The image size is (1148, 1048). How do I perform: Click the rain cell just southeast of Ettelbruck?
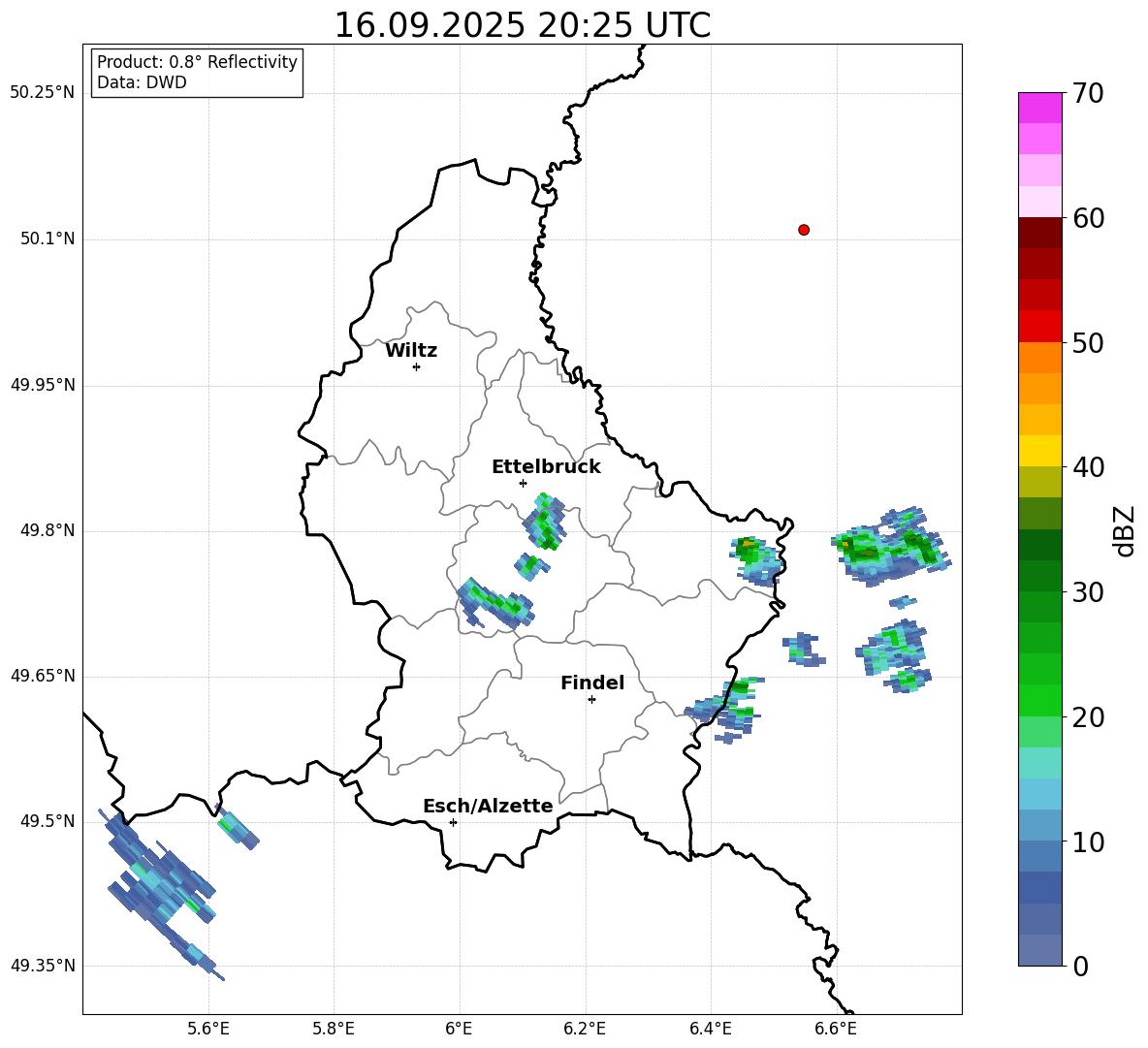click(544, 522)
